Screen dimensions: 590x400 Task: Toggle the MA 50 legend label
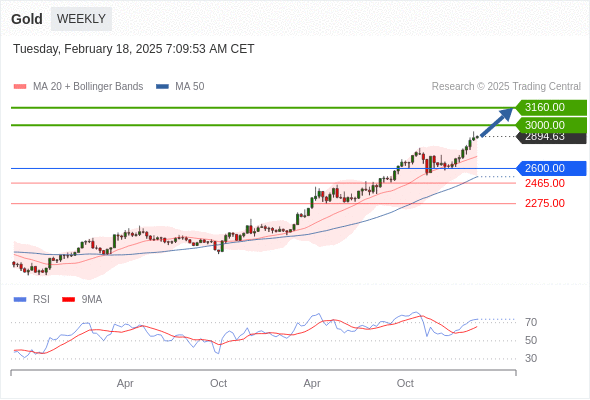pyautogui.click(x=190, y=87)
